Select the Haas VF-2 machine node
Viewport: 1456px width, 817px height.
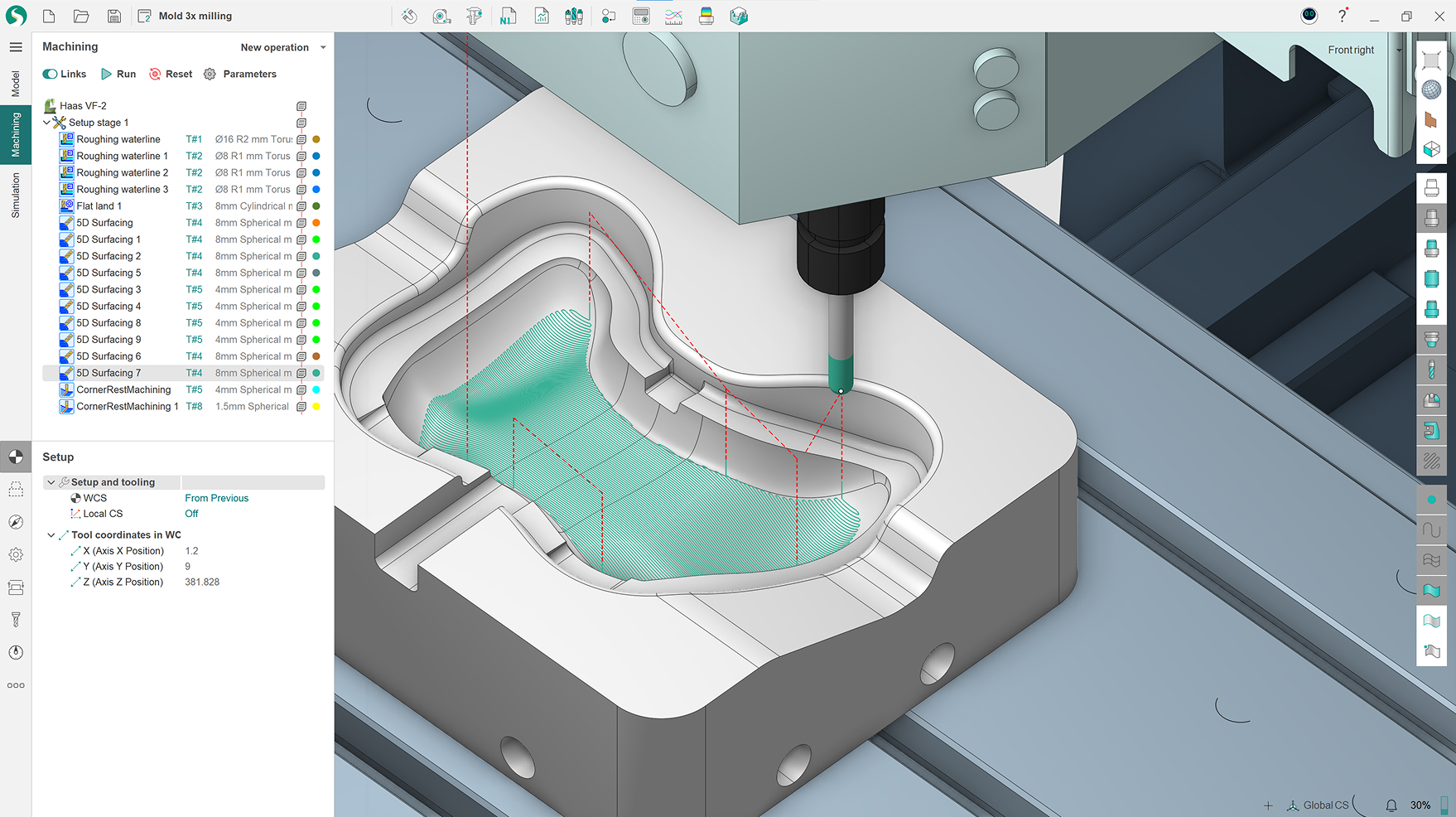83,106
